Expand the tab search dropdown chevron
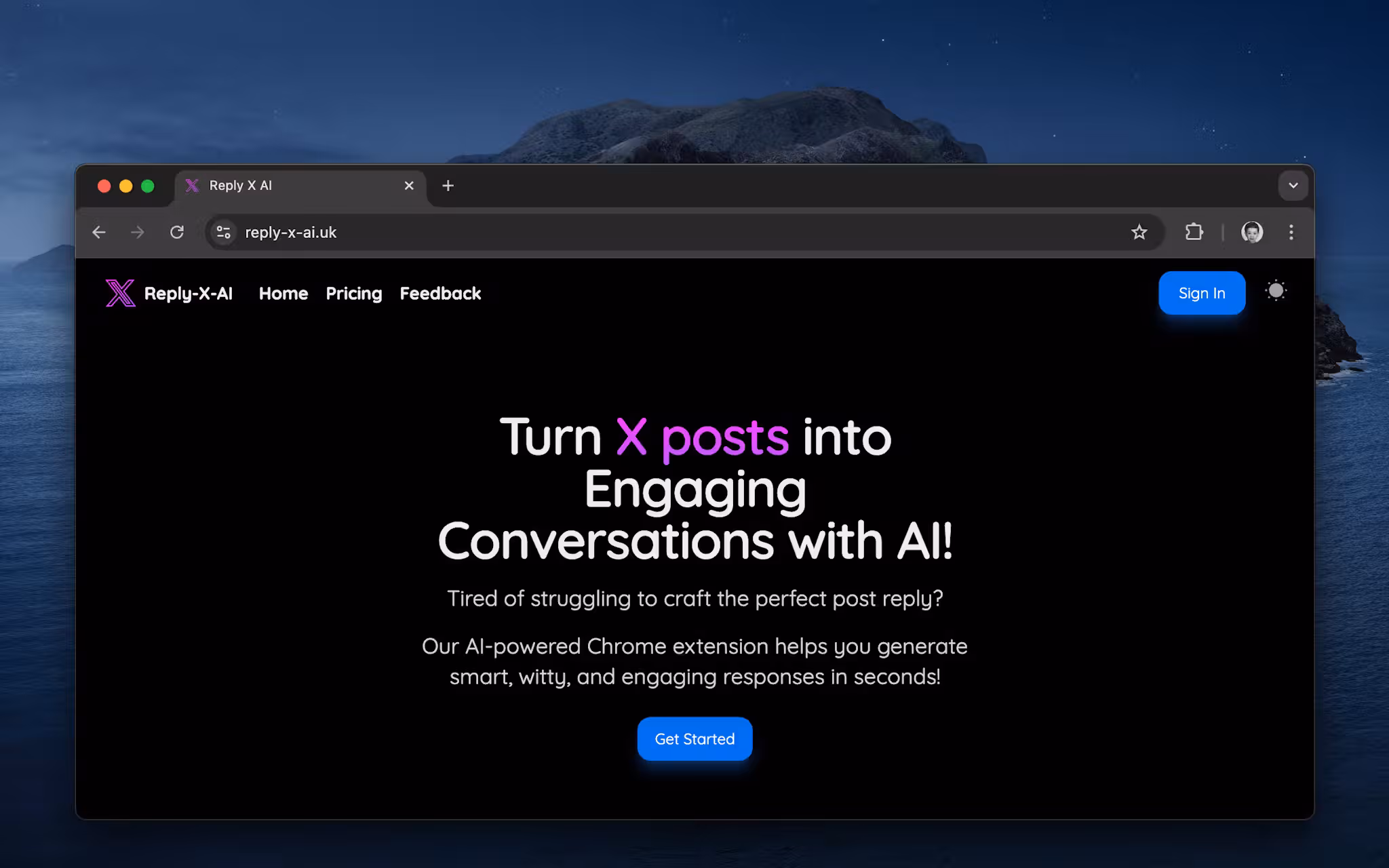Viewport: 1389px width, 868px height. point(1293,186)
